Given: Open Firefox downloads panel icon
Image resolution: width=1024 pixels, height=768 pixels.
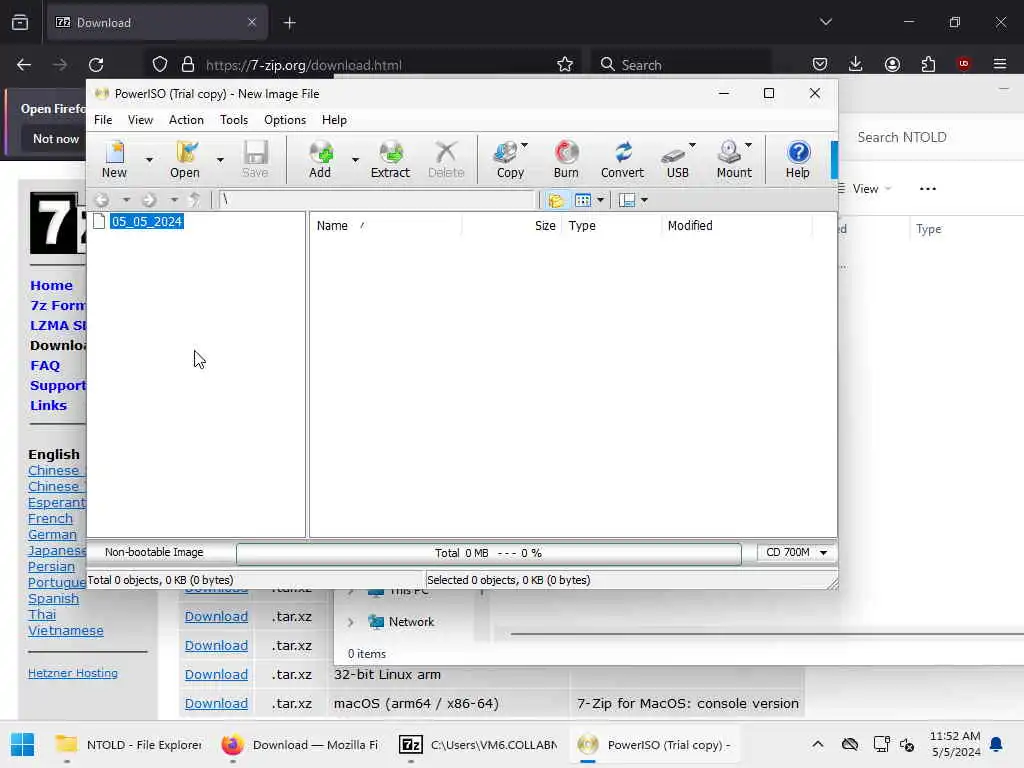Looking at the screenshot, I should 856,64.
